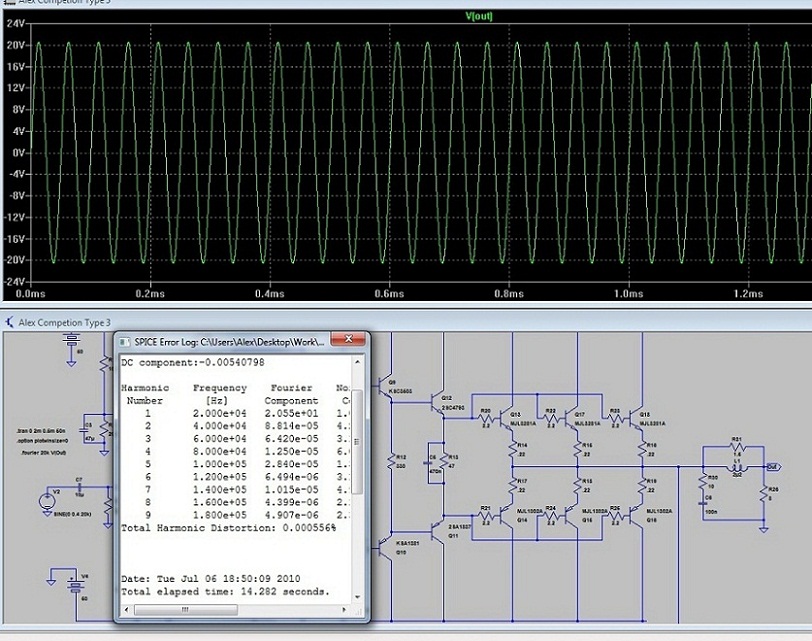
Task: Click the .fourier 20k V(Out) directive
Action: pyautogui.click(x=44, y=453)
